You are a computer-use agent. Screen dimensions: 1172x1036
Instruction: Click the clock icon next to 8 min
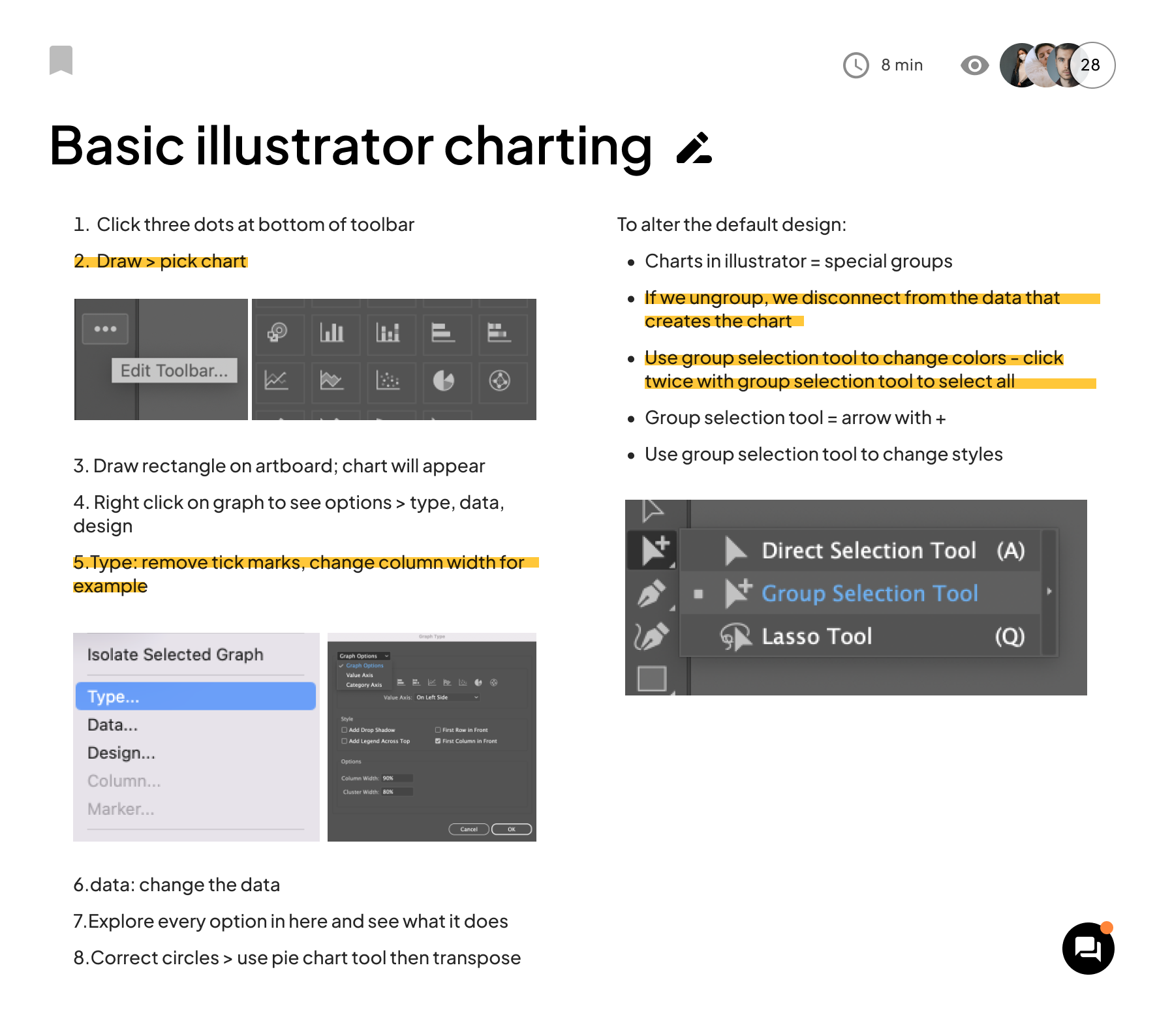coord(856,65)
